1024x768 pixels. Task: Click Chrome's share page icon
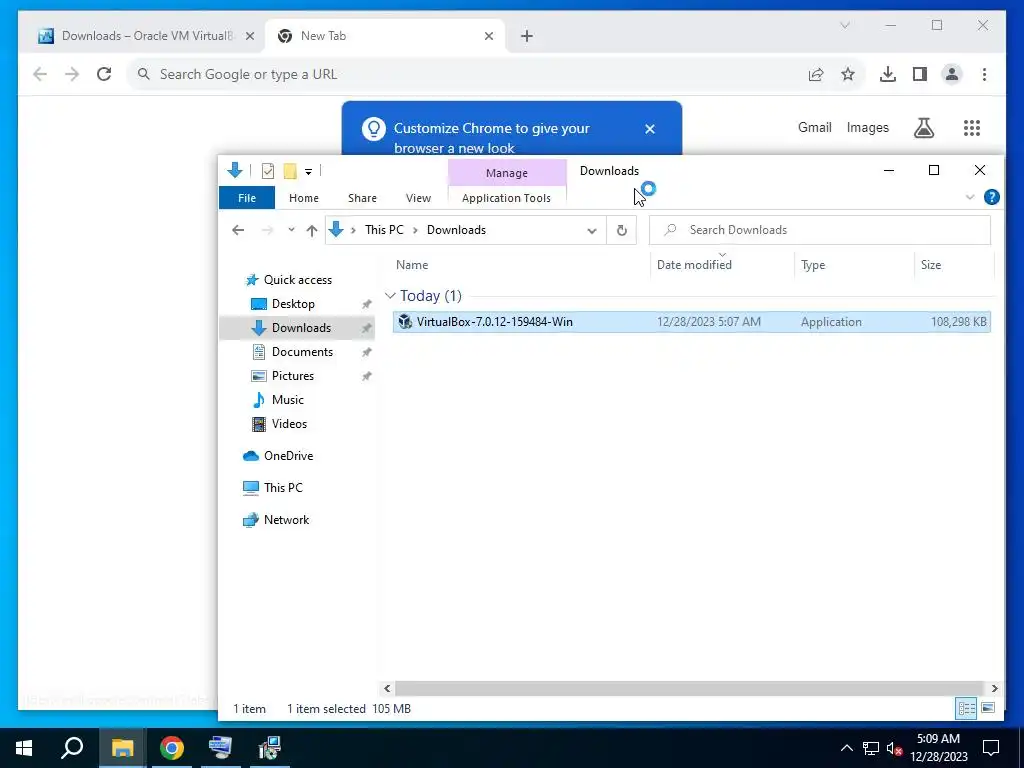click(816, 74)
